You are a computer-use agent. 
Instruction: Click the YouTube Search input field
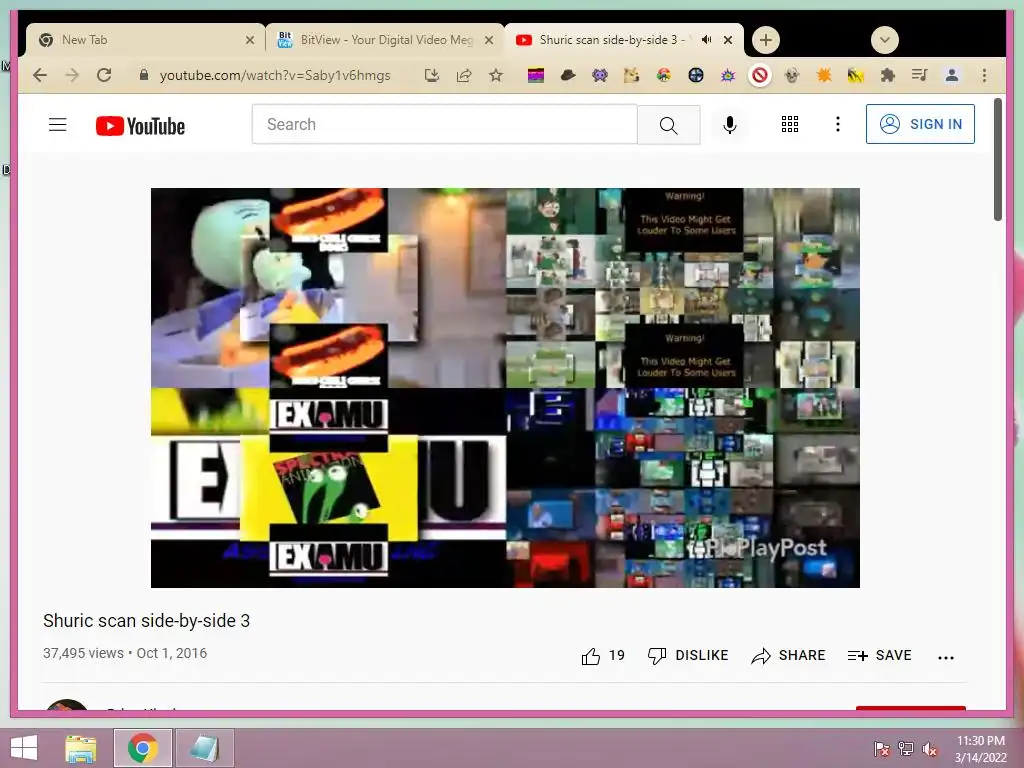pos(445,124)
